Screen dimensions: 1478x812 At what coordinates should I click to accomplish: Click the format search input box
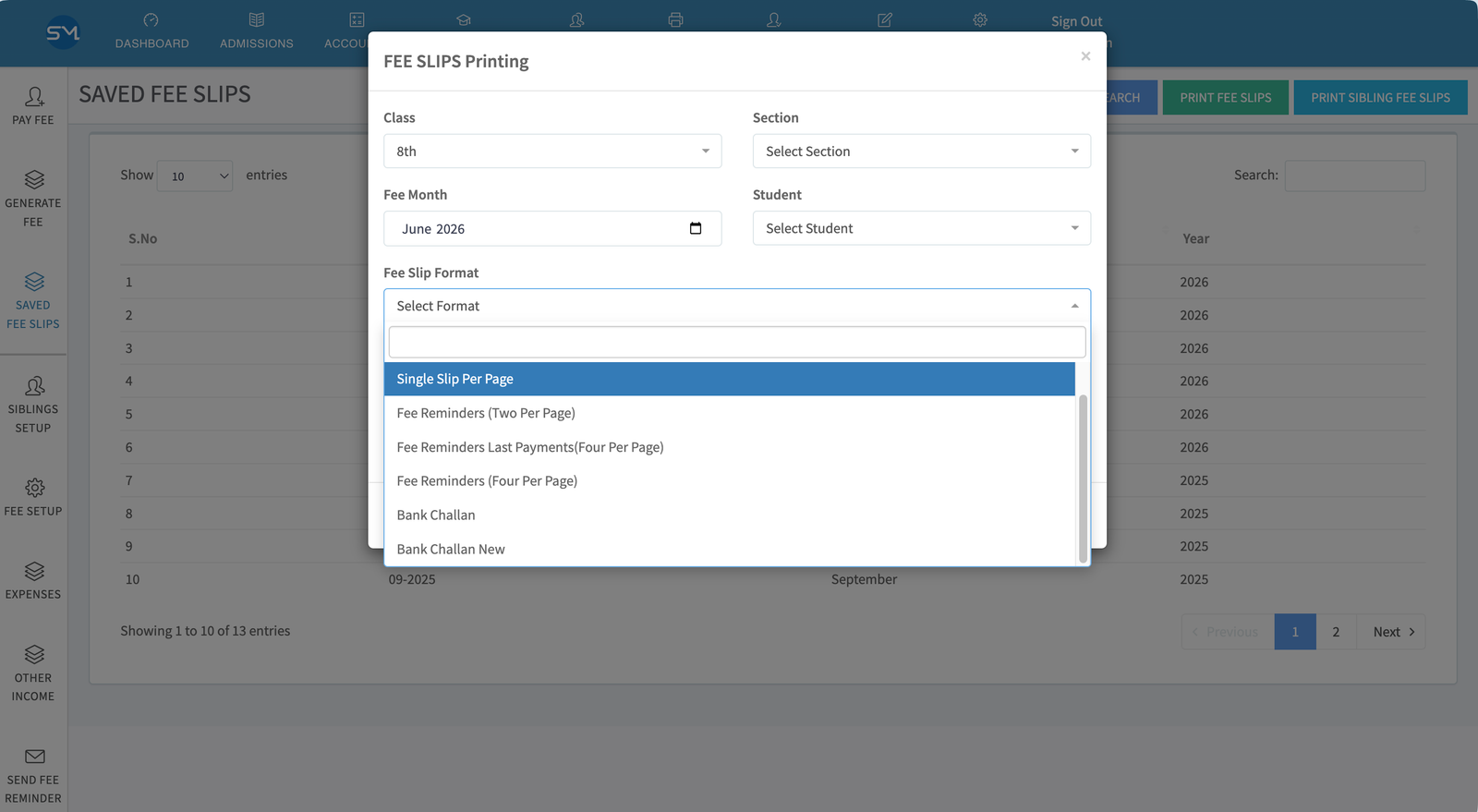coord(737,342)
